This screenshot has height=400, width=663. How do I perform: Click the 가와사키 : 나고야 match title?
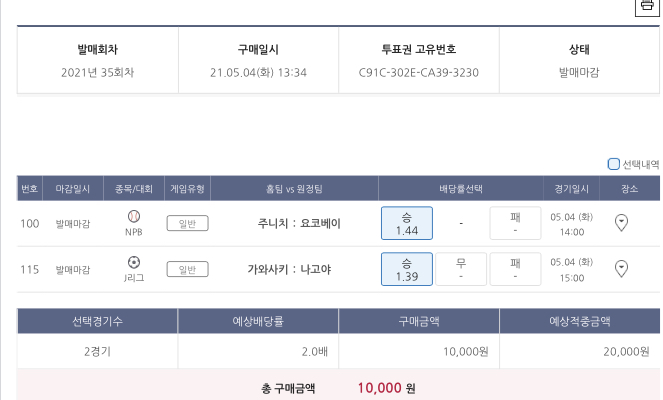pyautogui.click(x=295, y=268)
